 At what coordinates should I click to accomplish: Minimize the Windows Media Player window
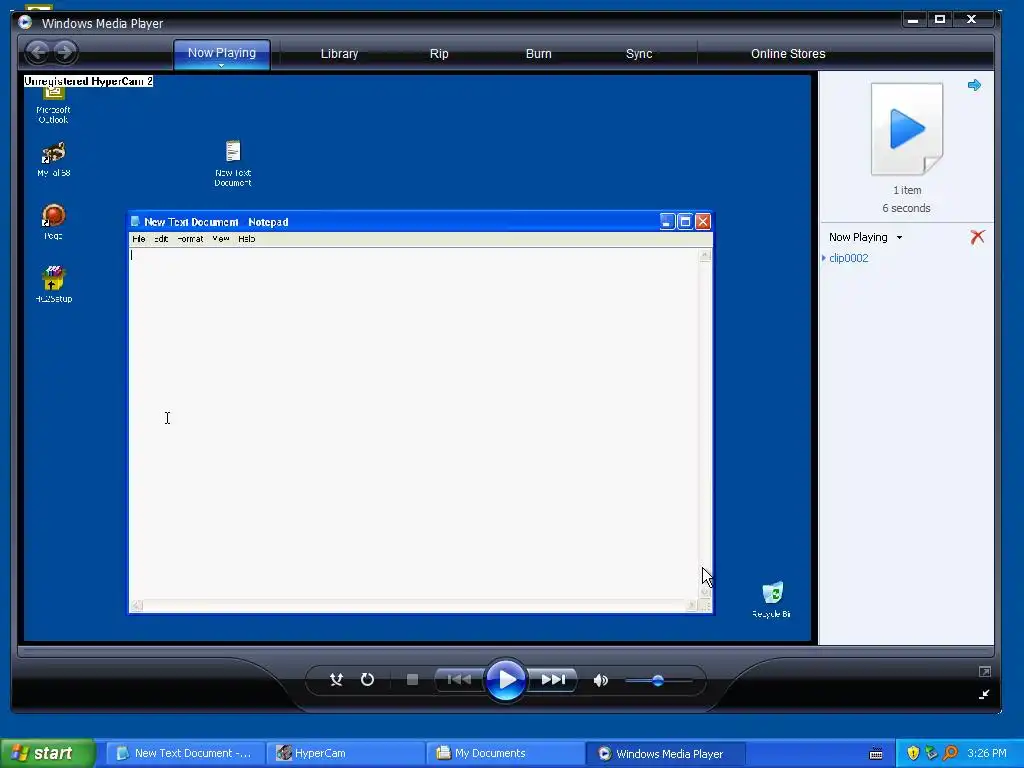point(913,20)
